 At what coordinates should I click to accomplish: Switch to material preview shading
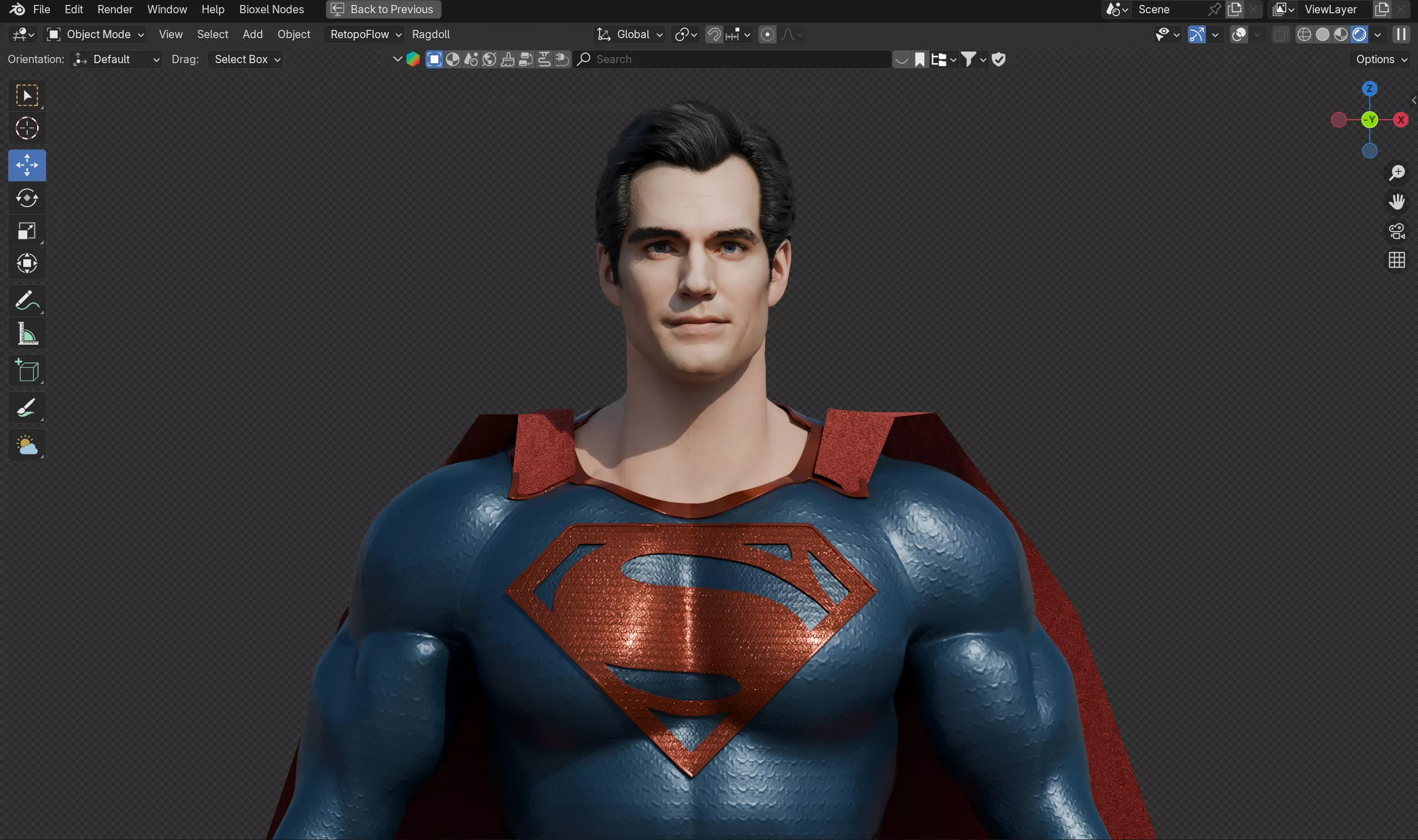click(x=1340, y=34)
